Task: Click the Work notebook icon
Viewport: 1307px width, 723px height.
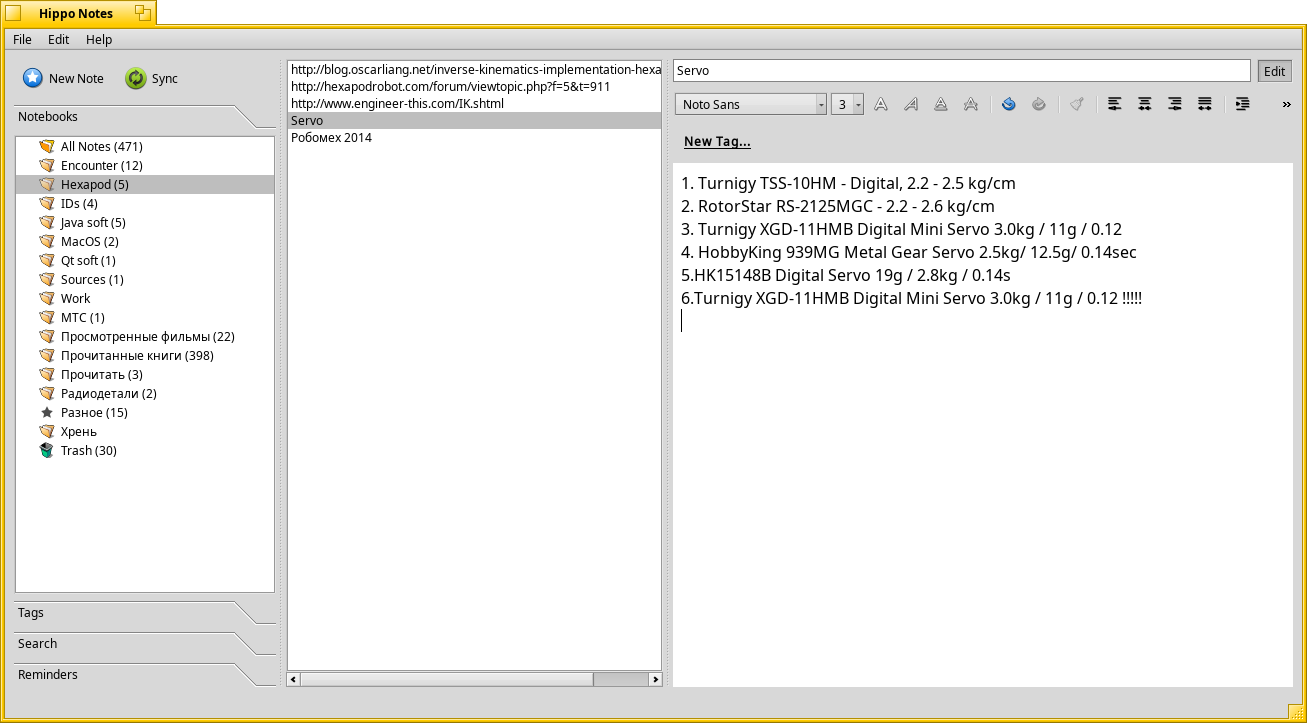Action: (46, 299)
